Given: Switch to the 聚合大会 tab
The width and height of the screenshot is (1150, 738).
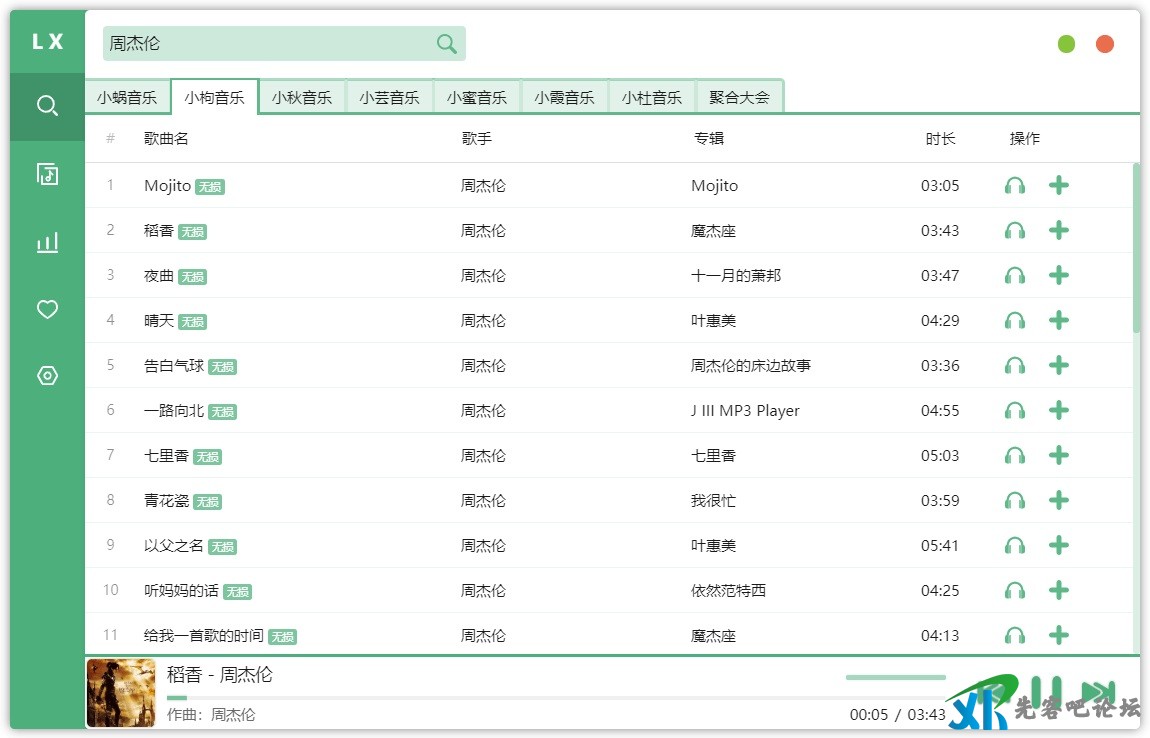Looking at the screenshot, I should pyautogui.click(x=739, y=98).
